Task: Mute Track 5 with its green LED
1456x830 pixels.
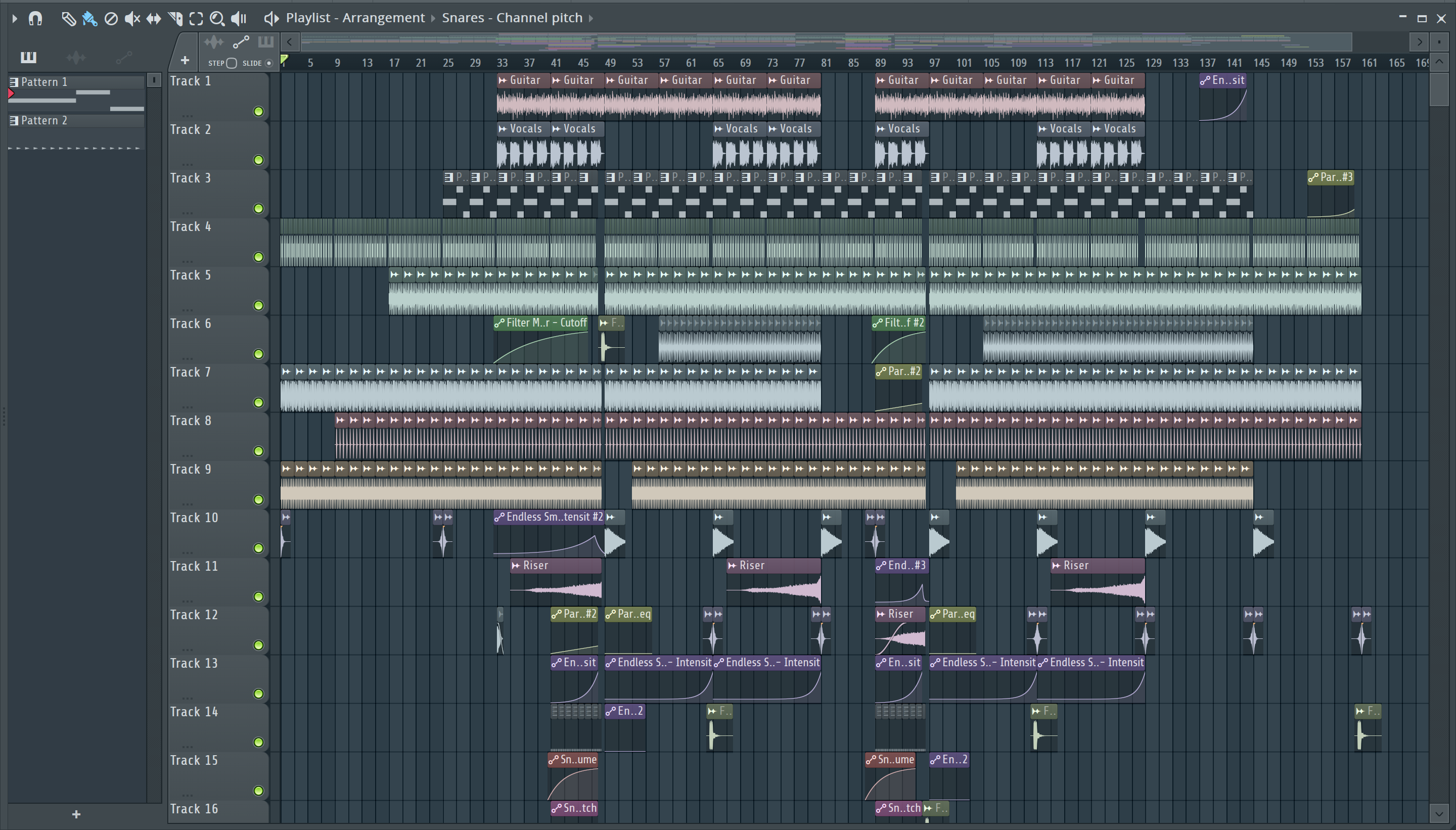Action: pyautogui.click(x=258, y=305)
